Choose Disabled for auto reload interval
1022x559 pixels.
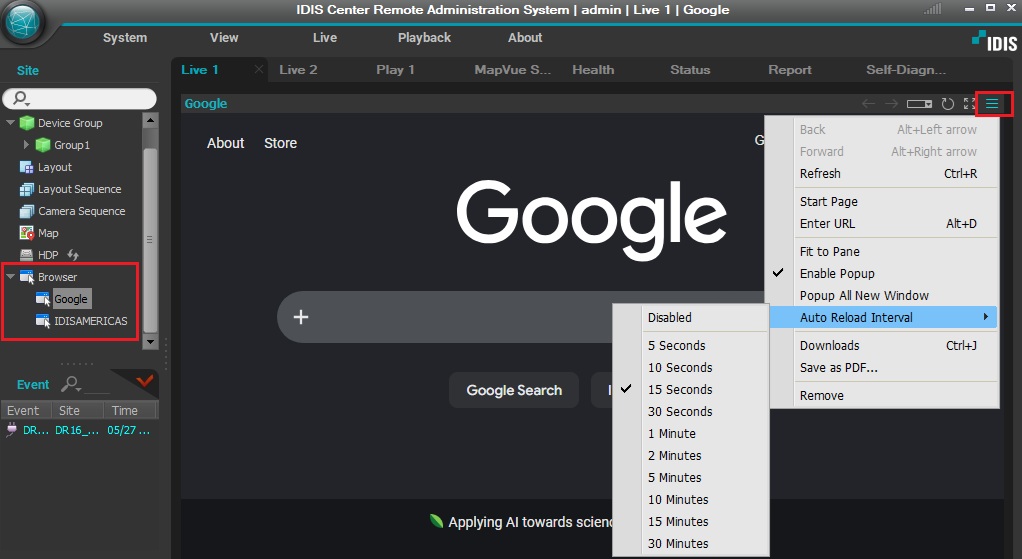point(669,317)
